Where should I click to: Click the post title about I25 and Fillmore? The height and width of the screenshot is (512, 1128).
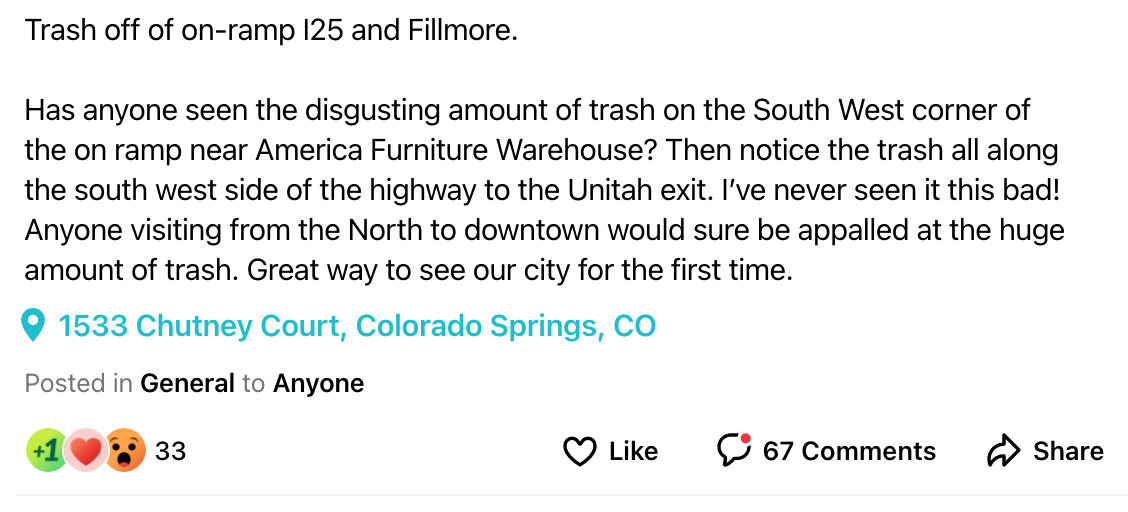coord(271,31)
